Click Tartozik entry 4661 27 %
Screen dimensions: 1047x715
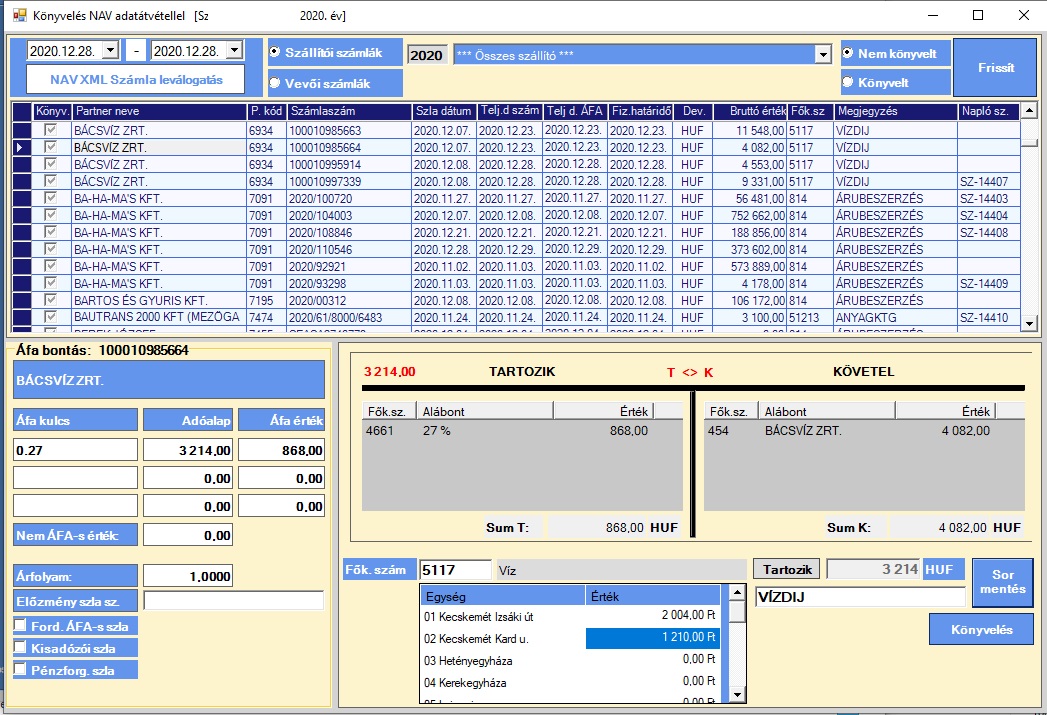coord(522,431)
